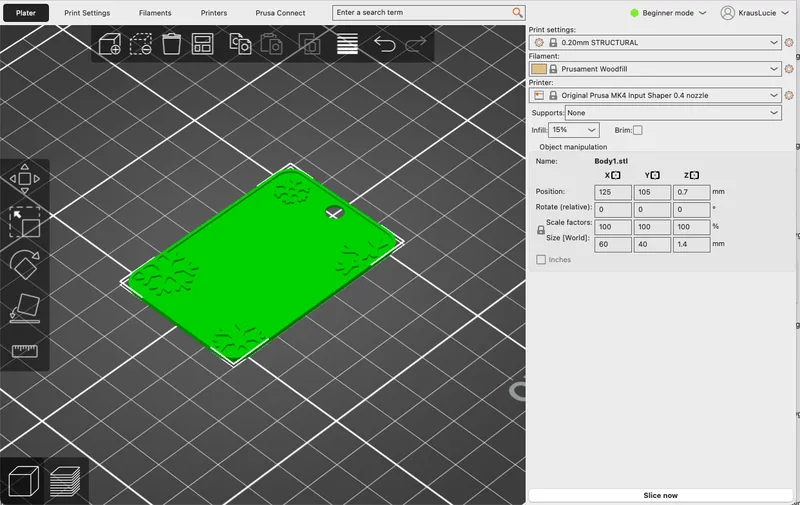This screenshot has width=800, height=505.
Task: Click the Scale factor Z field
Action: [691, 227]
